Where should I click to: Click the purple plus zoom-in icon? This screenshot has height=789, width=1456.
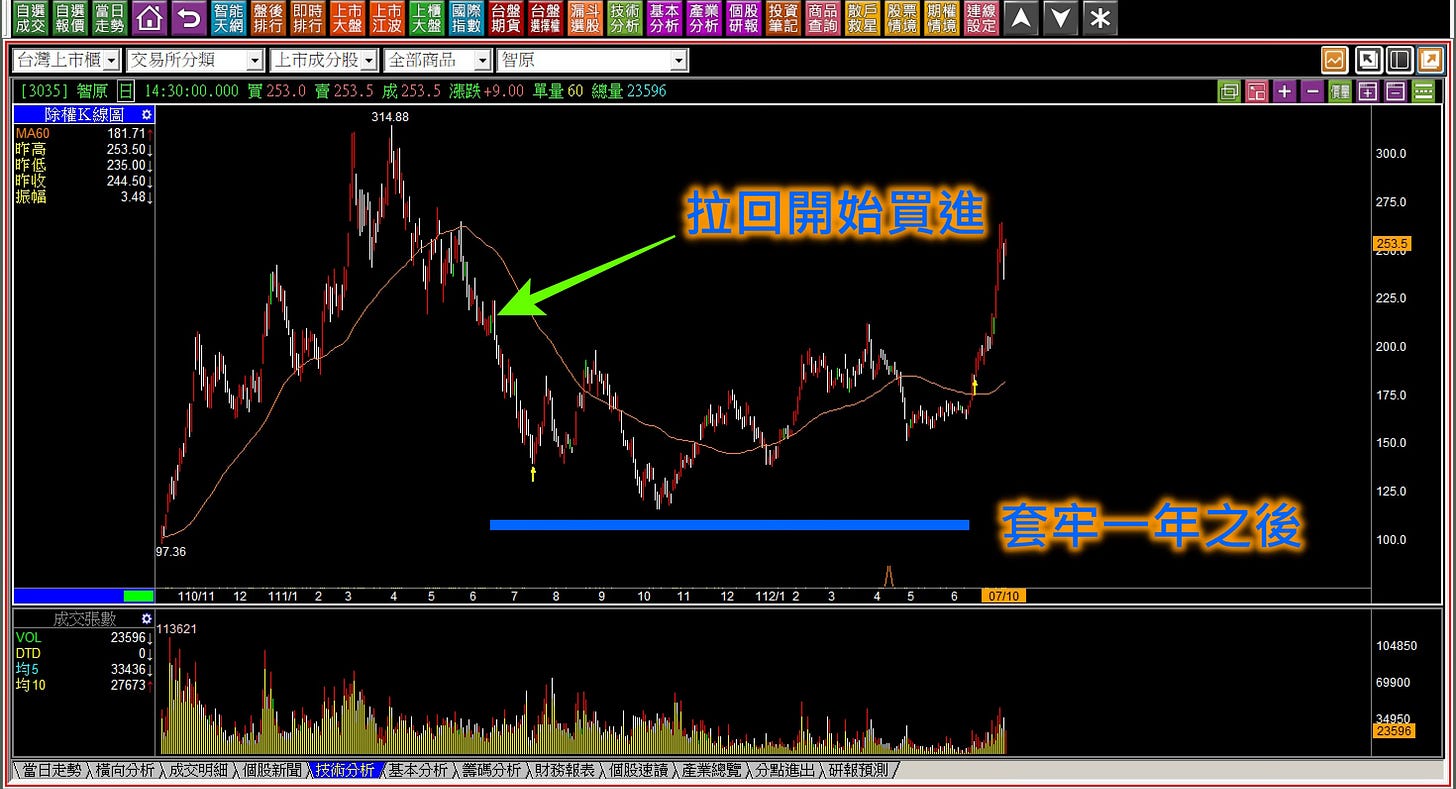point(1285,92)
